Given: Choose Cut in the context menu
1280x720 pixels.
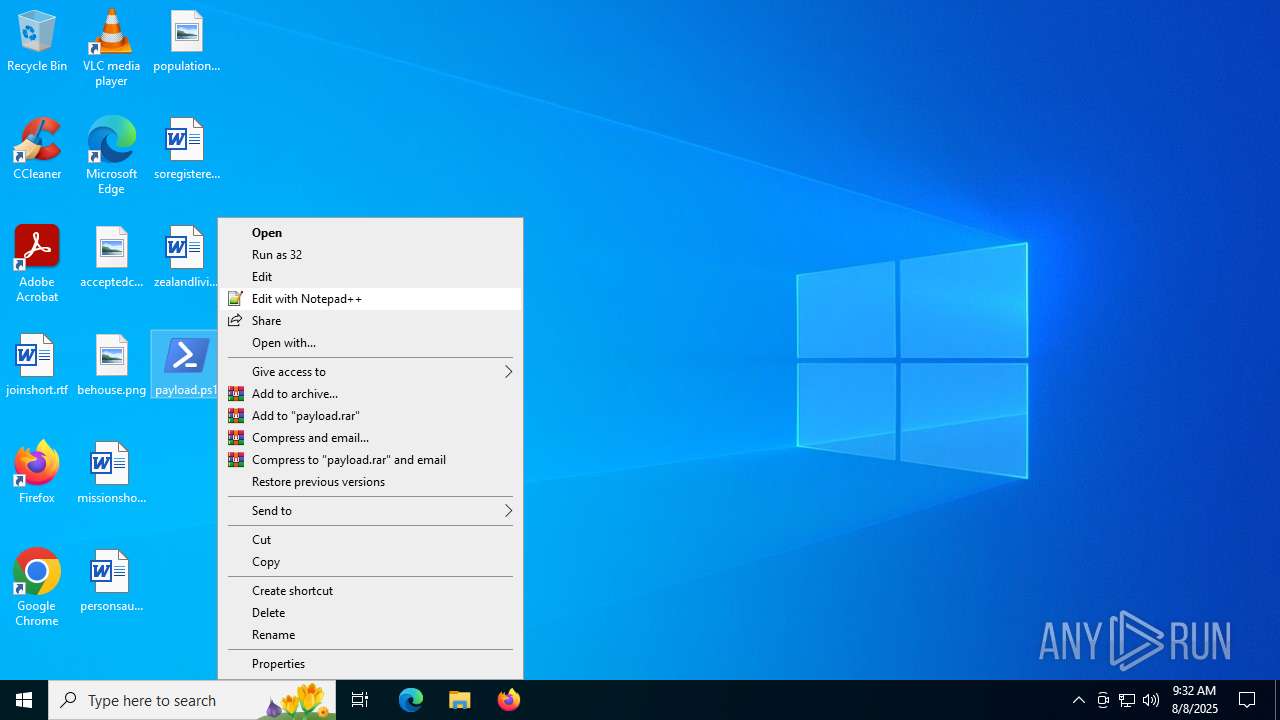Looking at the screenshot, I should tap(370, 540).
